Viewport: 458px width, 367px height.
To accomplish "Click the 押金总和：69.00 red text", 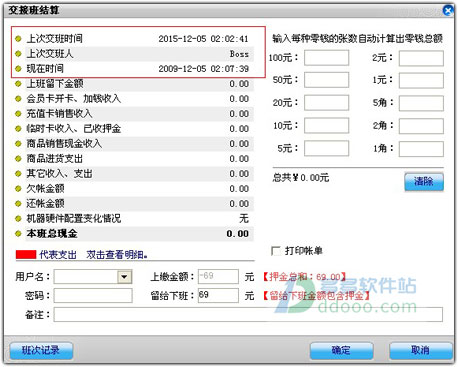I will 304,277.
